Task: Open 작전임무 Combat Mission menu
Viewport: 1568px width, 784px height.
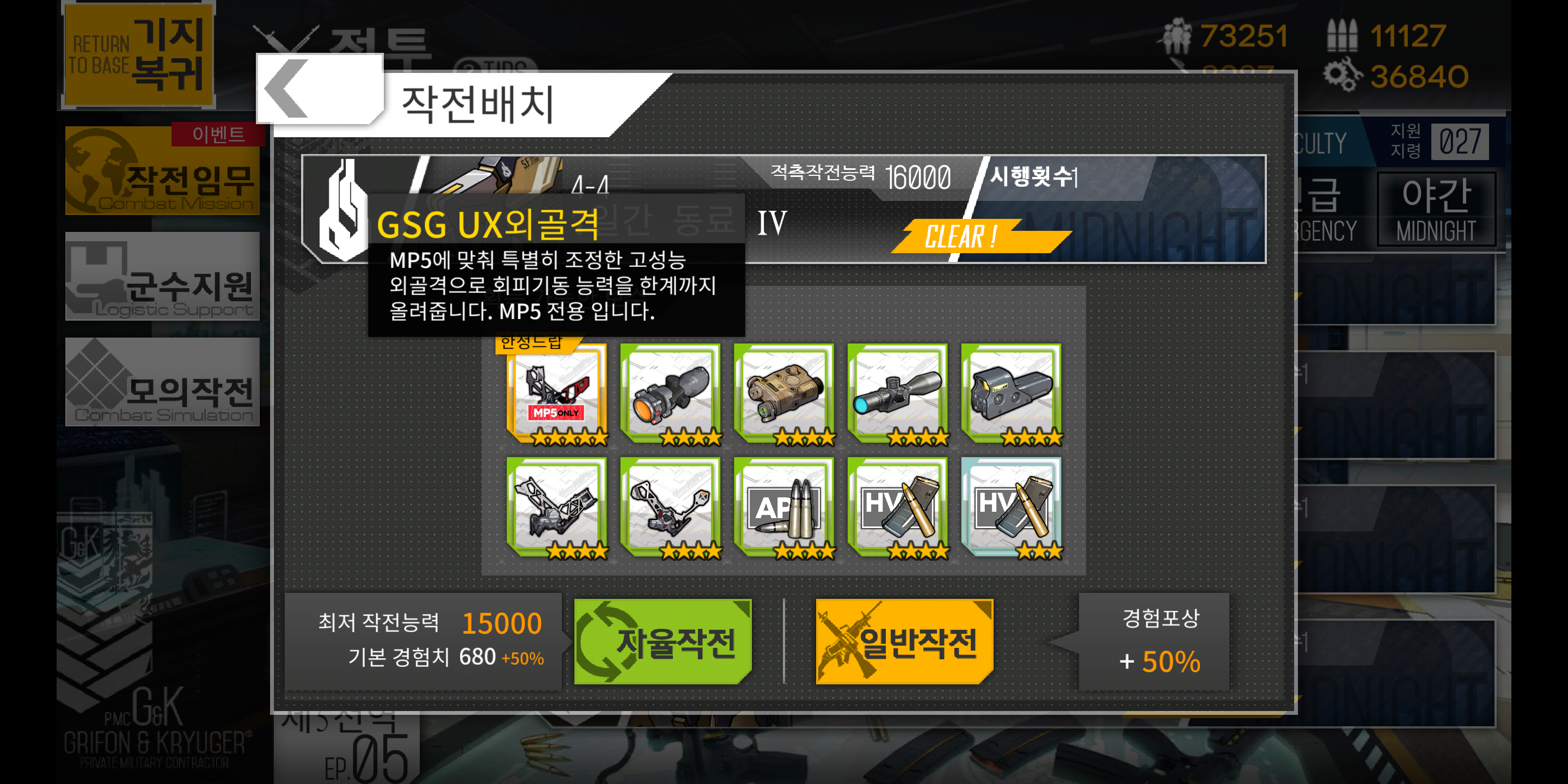Action: tap(163, 170)
